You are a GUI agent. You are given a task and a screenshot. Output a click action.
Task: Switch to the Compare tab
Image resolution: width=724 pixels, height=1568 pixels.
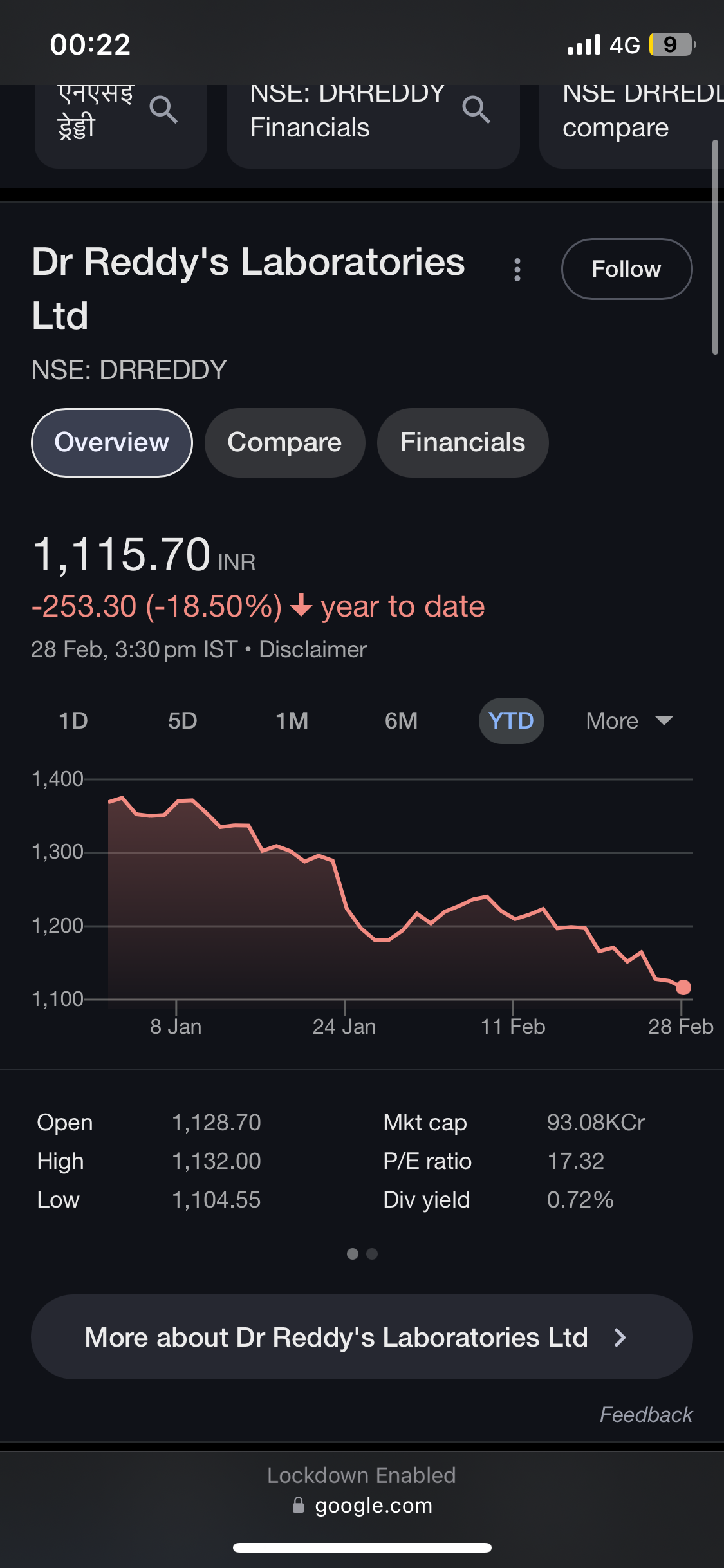pyautogui.click(x=284, y=443)
